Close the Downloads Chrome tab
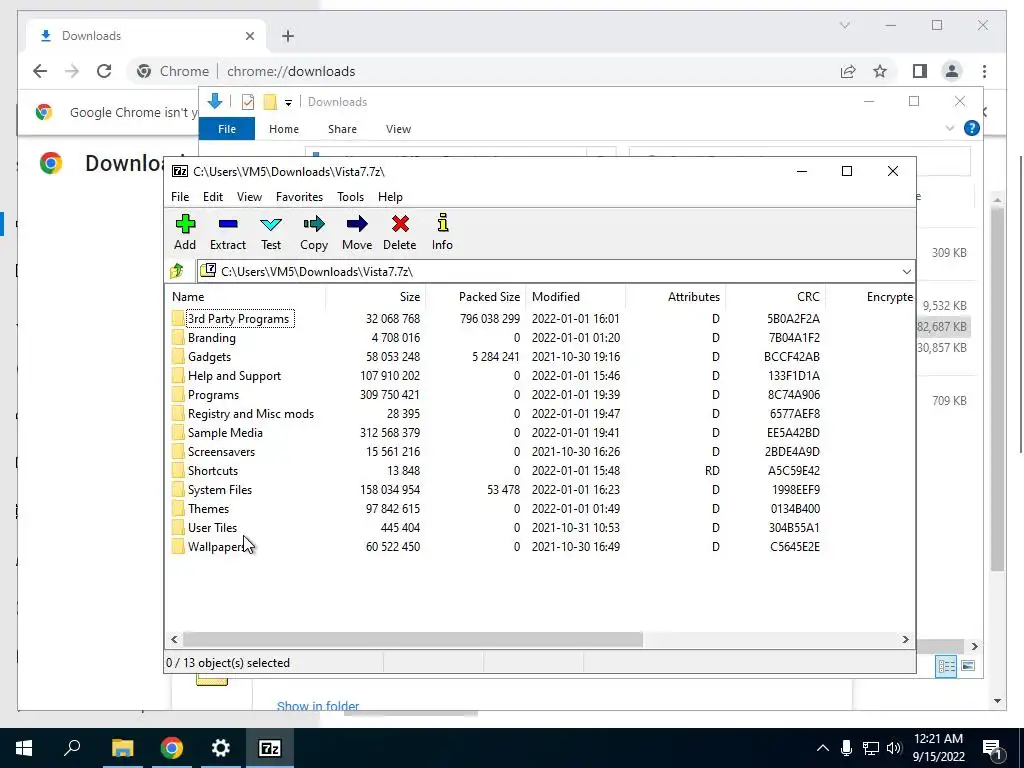The image size is (1024, 768). click(x=249, y=36)
